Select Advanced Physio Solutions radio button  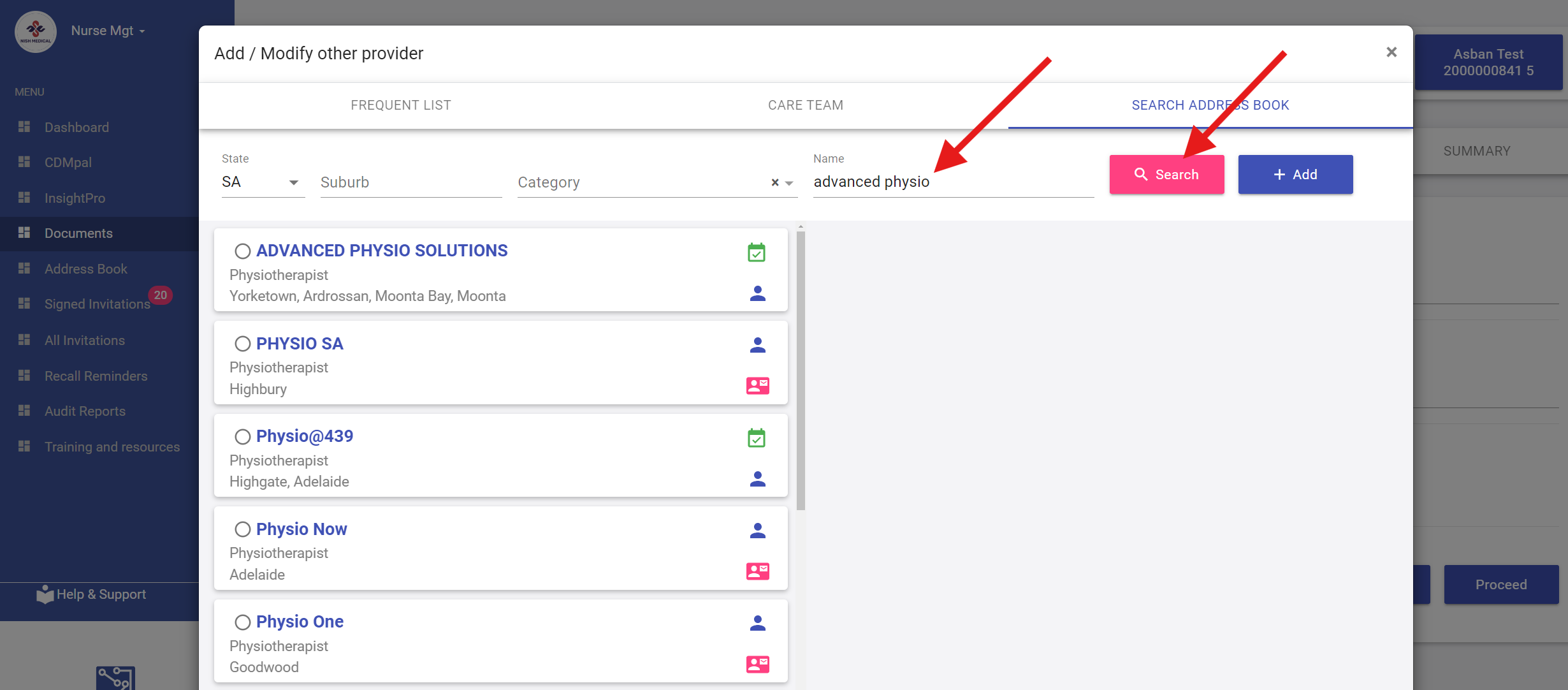[x=242, y=251]
